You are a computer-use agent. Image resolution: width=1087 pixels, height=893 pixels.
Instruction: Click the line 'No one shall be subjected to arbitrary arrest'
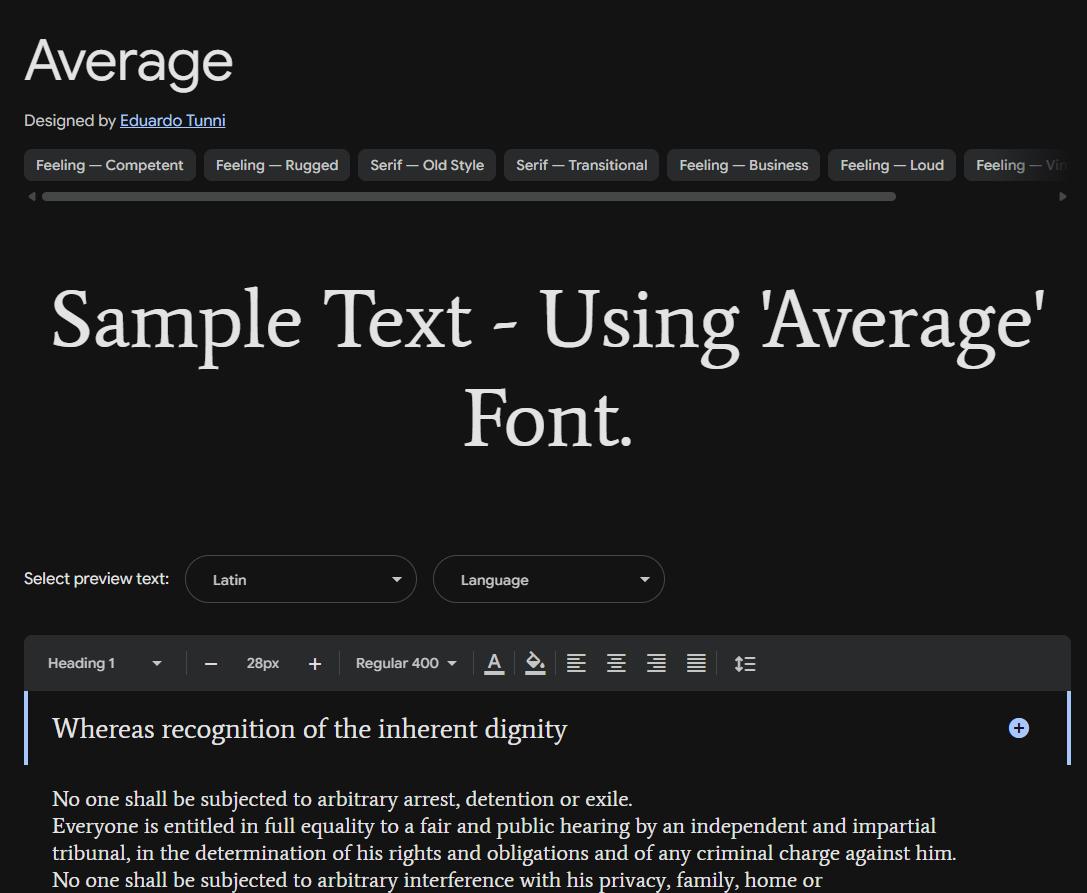click(342, 799)
